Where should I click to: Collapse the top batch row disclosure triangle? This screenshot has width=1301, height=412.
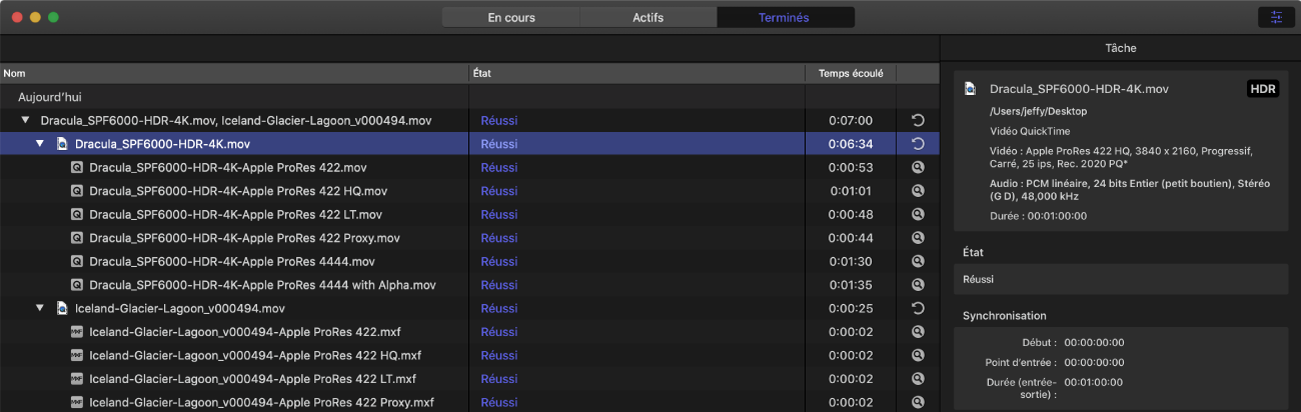tap(26, 120)
